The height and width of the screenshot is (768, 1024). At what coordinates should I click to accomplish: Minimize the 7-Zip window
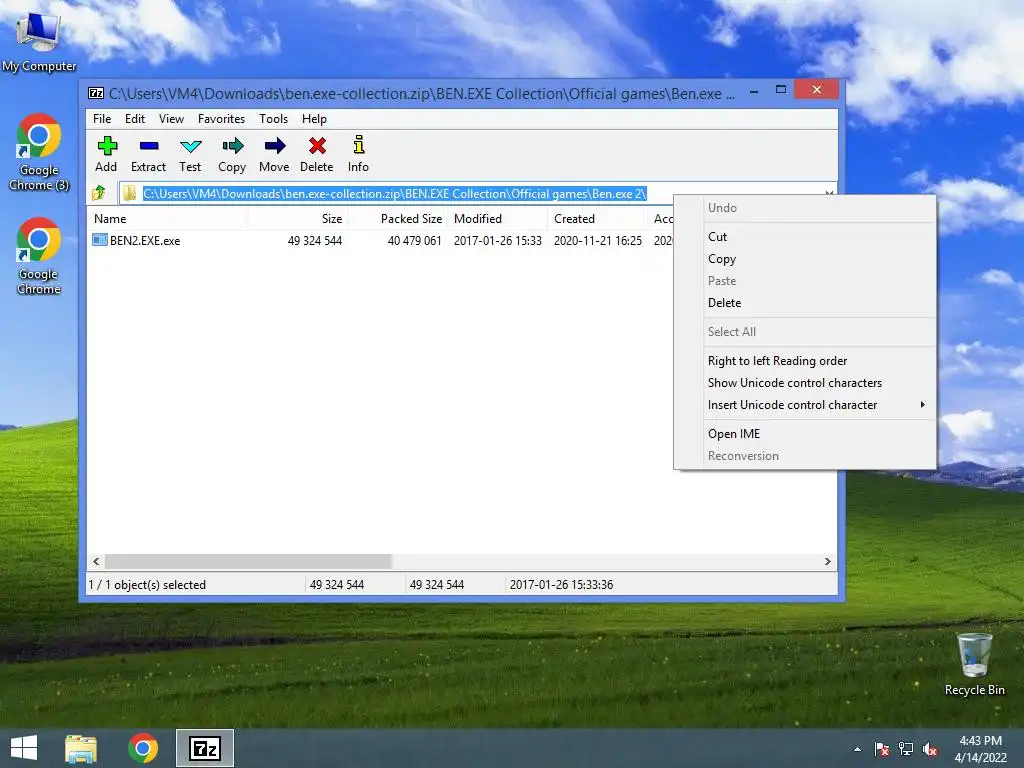pos(754,91)
